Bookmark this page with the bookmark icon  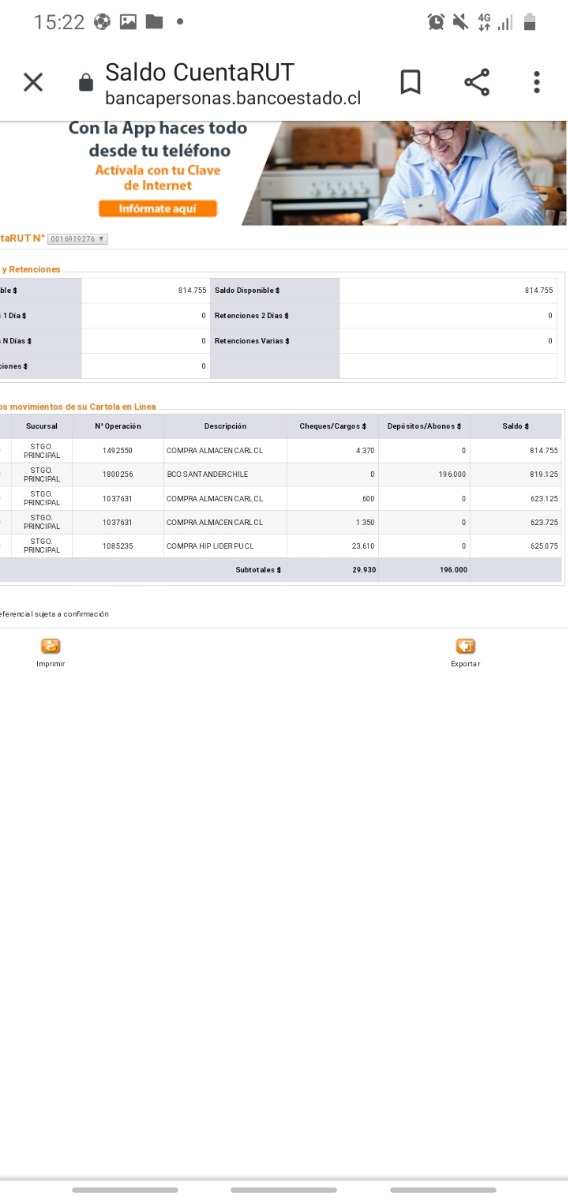coord(410,83)
